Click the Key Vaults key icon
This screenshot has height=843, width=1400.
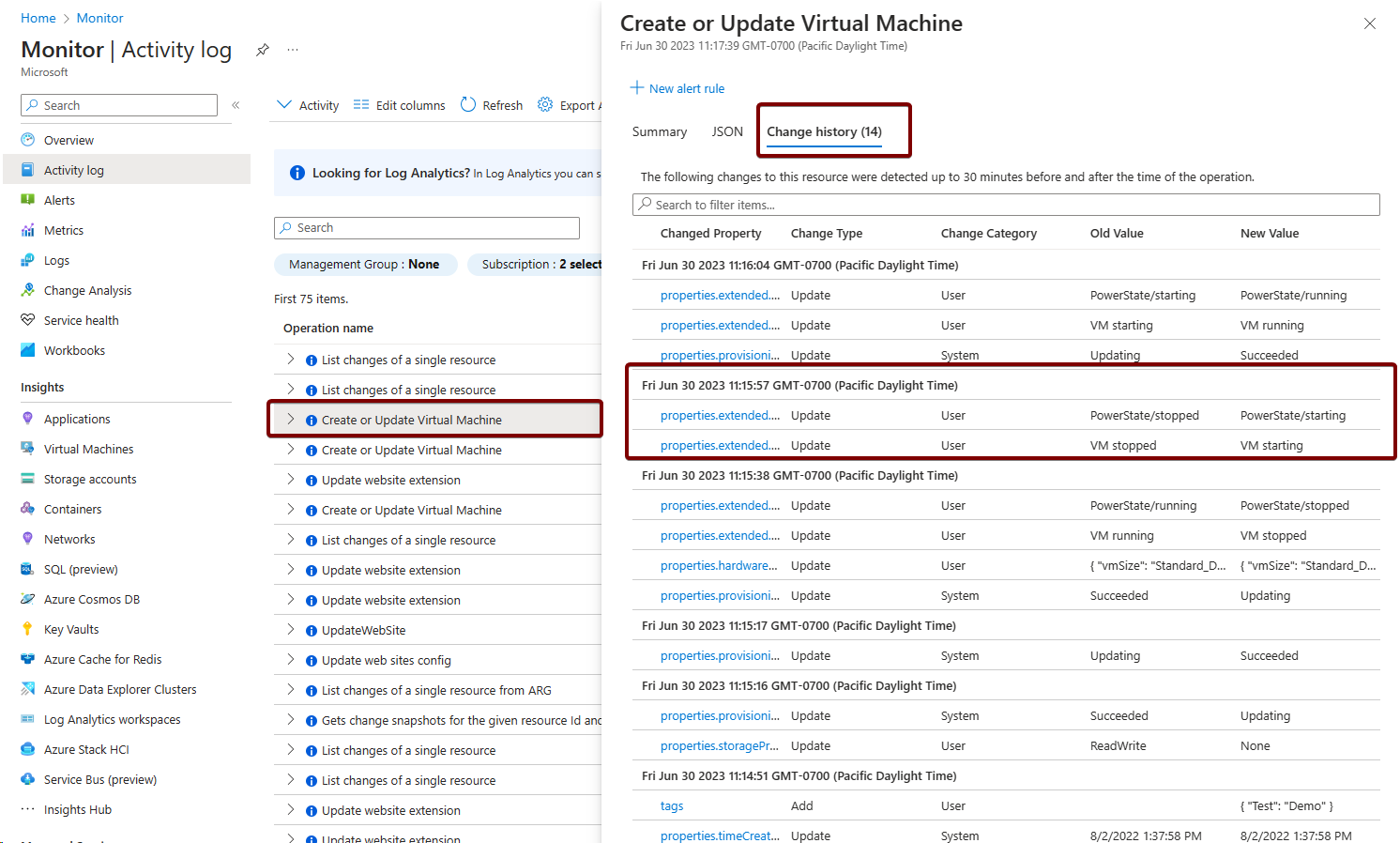[x=28, y=629]
